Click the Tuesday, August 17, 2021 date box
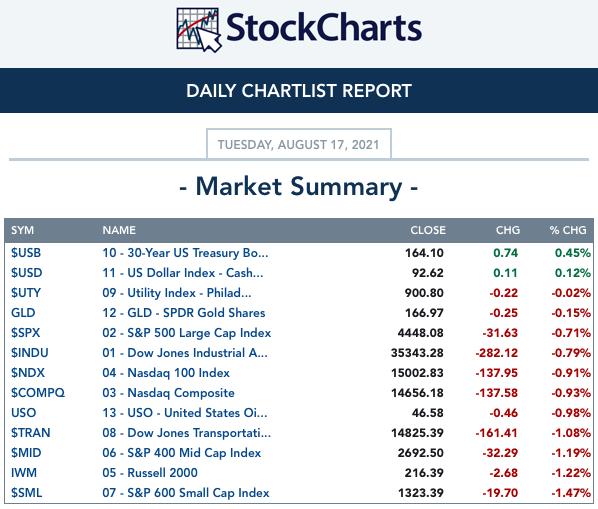598x509 pixels. [299, 145]
